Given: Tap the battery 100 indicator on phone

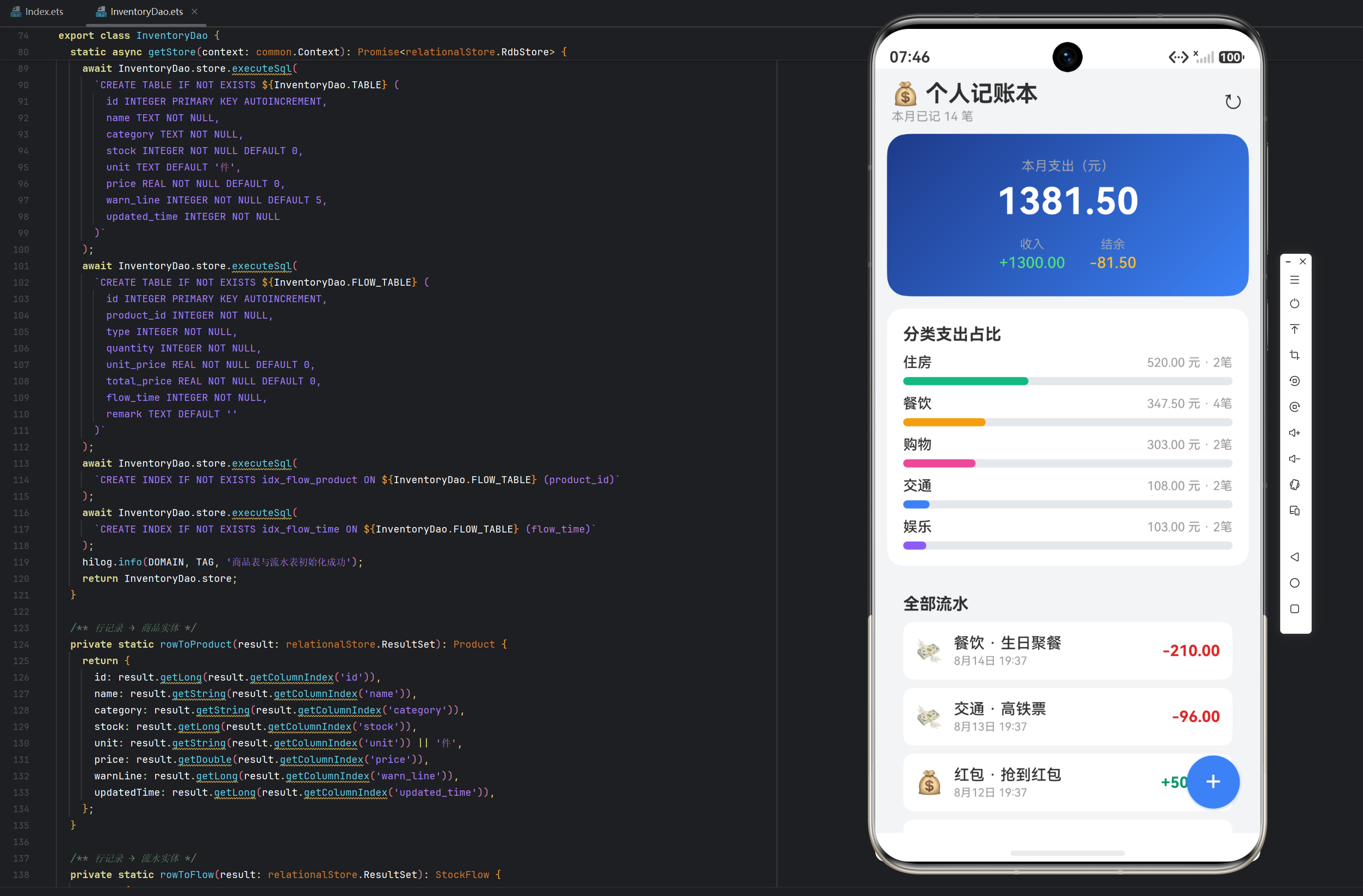Looking at the screenshot, I should [x=1231, y=57].
